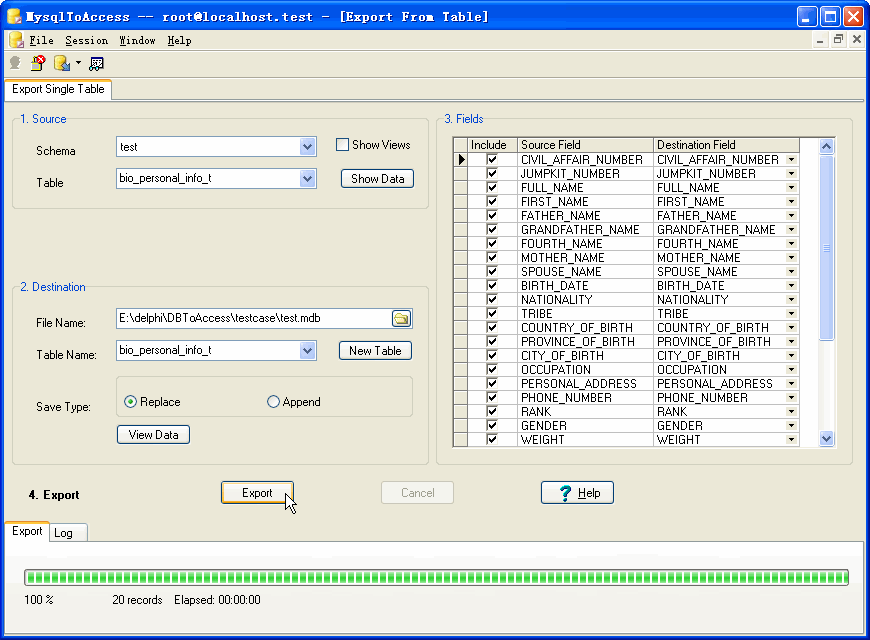Uncheck Include for CIVIL_AFFAIR_NUMBER
Image resolution: width=870 pixels, height=640 pixels.
click(492, 159)
